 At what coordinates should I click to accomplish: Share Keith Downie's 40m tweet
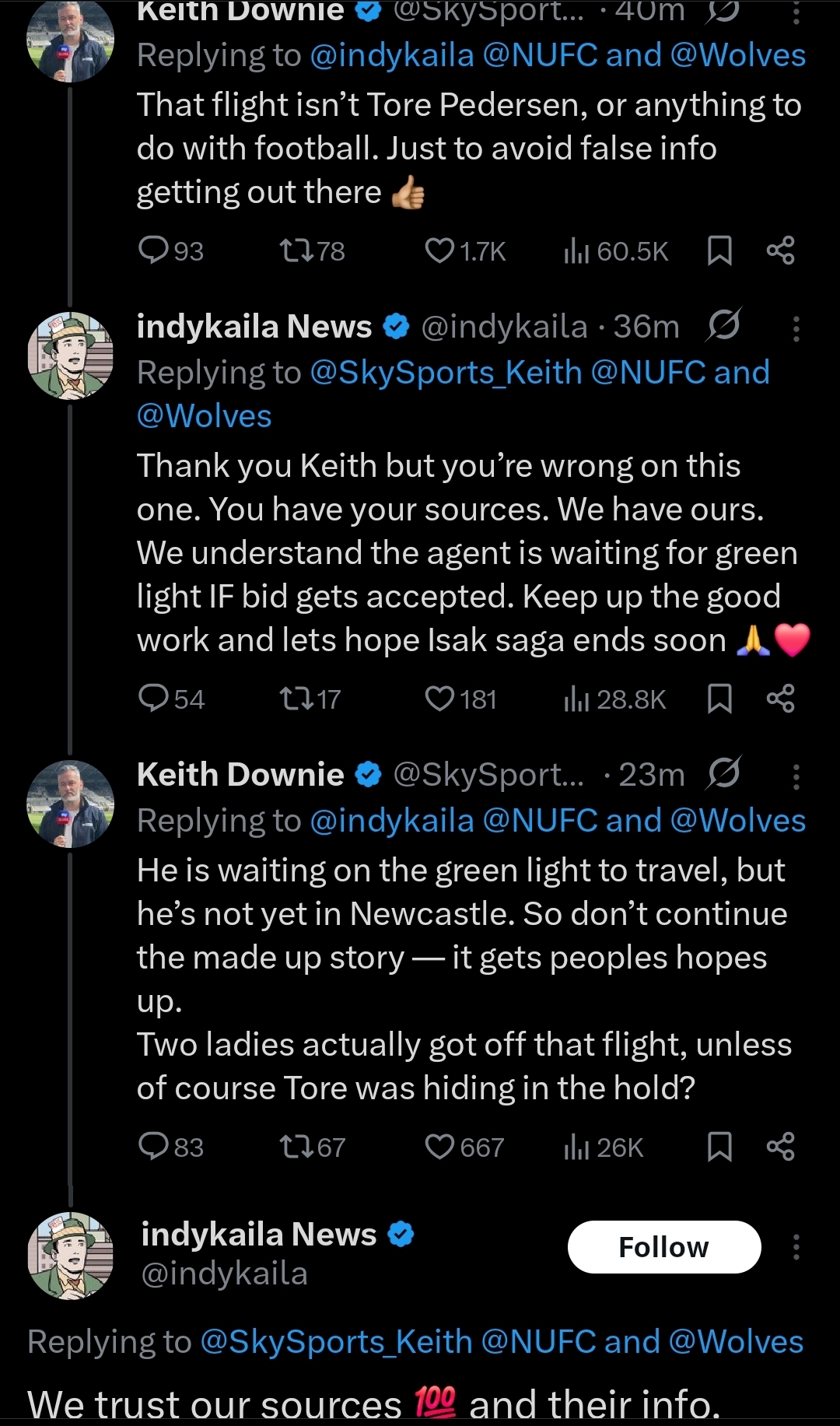point(780,251)
